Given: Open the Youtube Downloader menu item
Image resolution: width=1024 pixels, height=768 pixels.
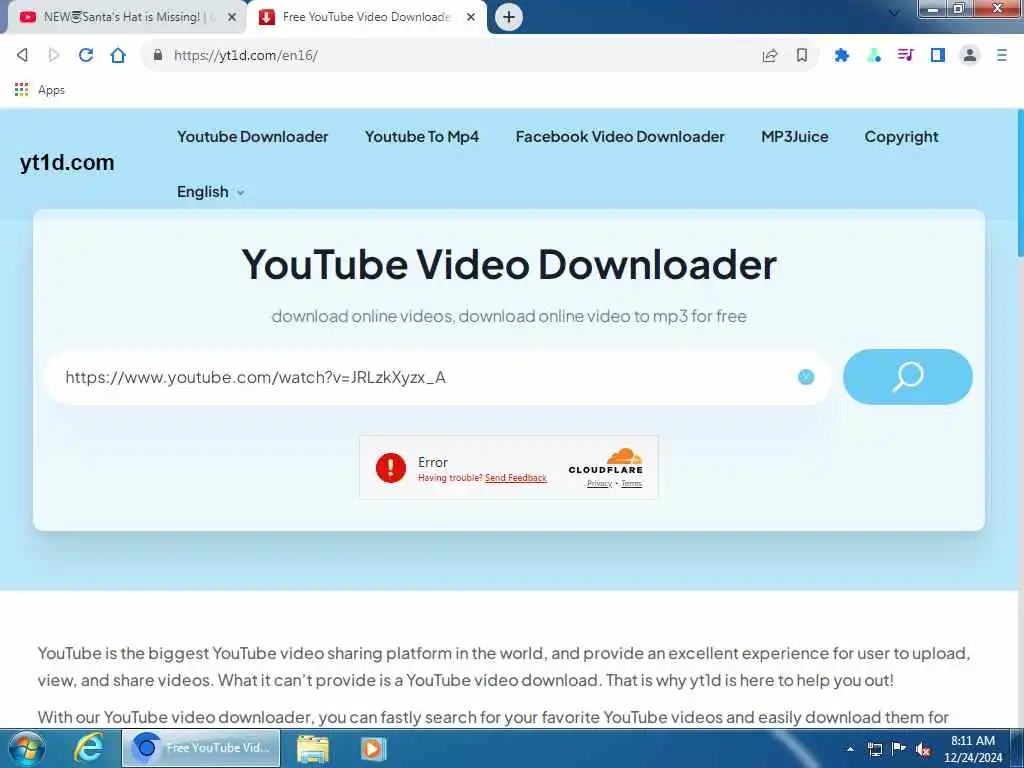Looking at the screenshot, I should pyautogui.click(x=253, y=136).
